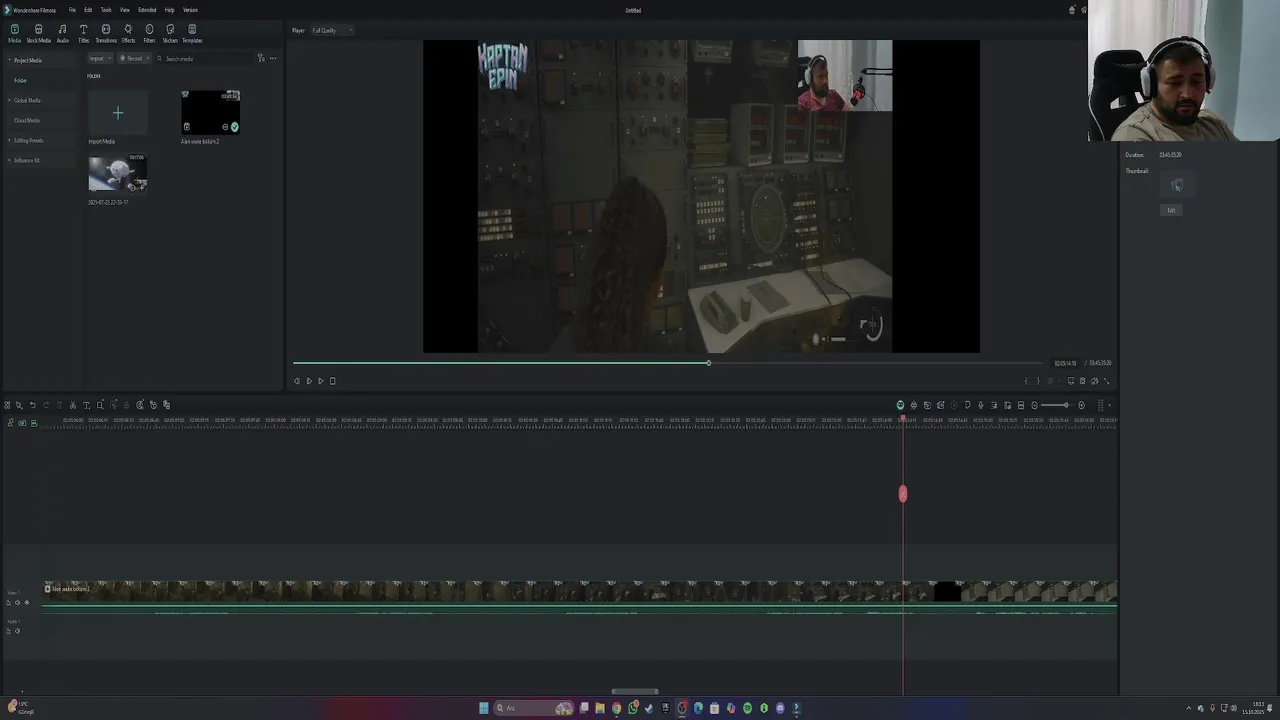
Task: Click the preview progress bar handle
Action: [708, 363]
